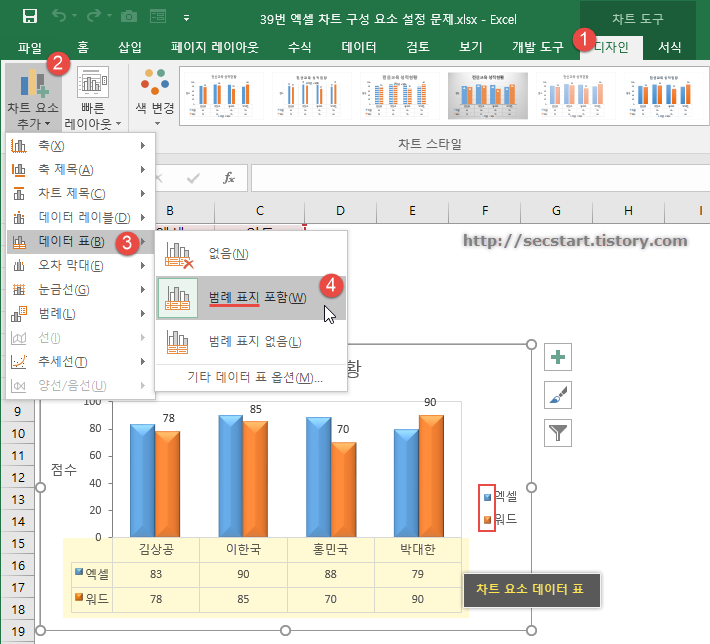
Task: Click the orange 워드 bar for 박대한
Action: click(x=431, y=476)
